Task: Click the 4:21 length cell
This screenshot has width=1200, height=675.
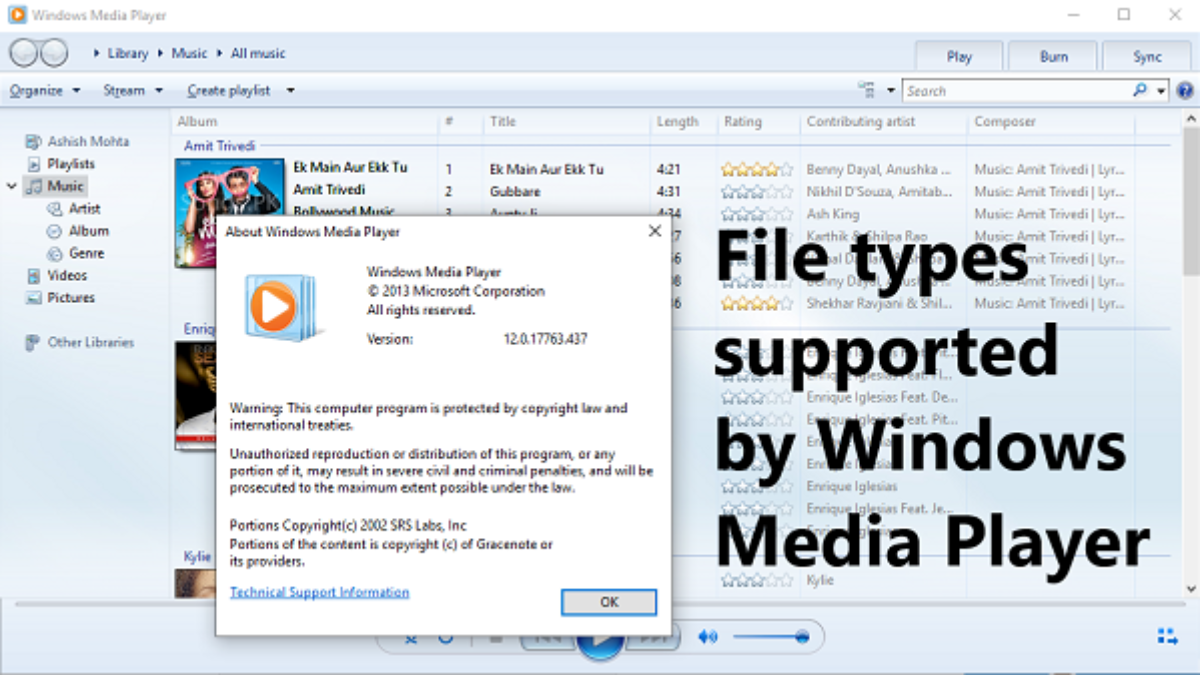Action: pos(669,169)
